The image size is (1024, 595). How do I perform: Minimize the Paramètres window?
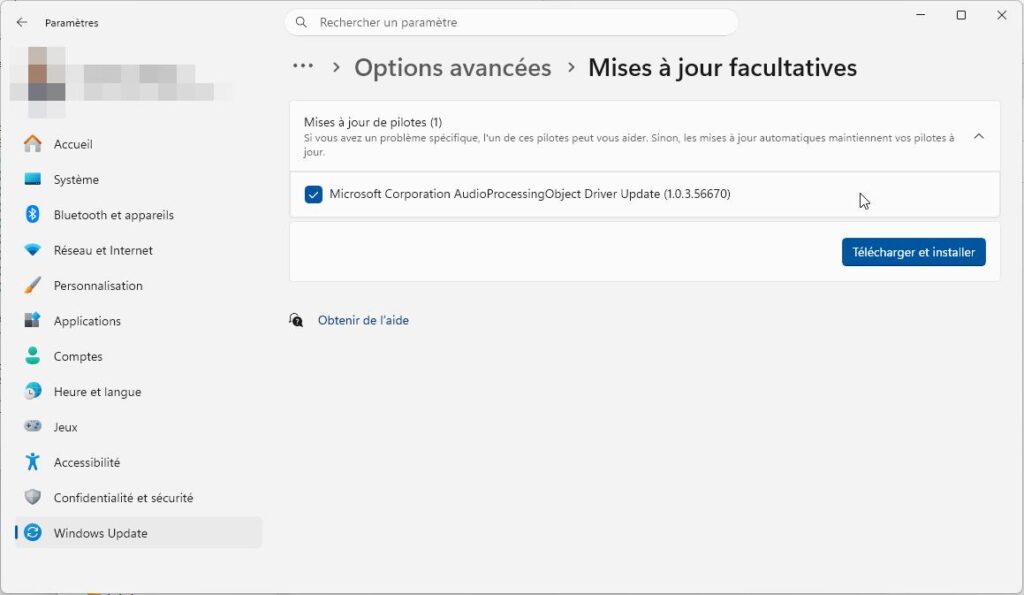[x=920, y=15]
